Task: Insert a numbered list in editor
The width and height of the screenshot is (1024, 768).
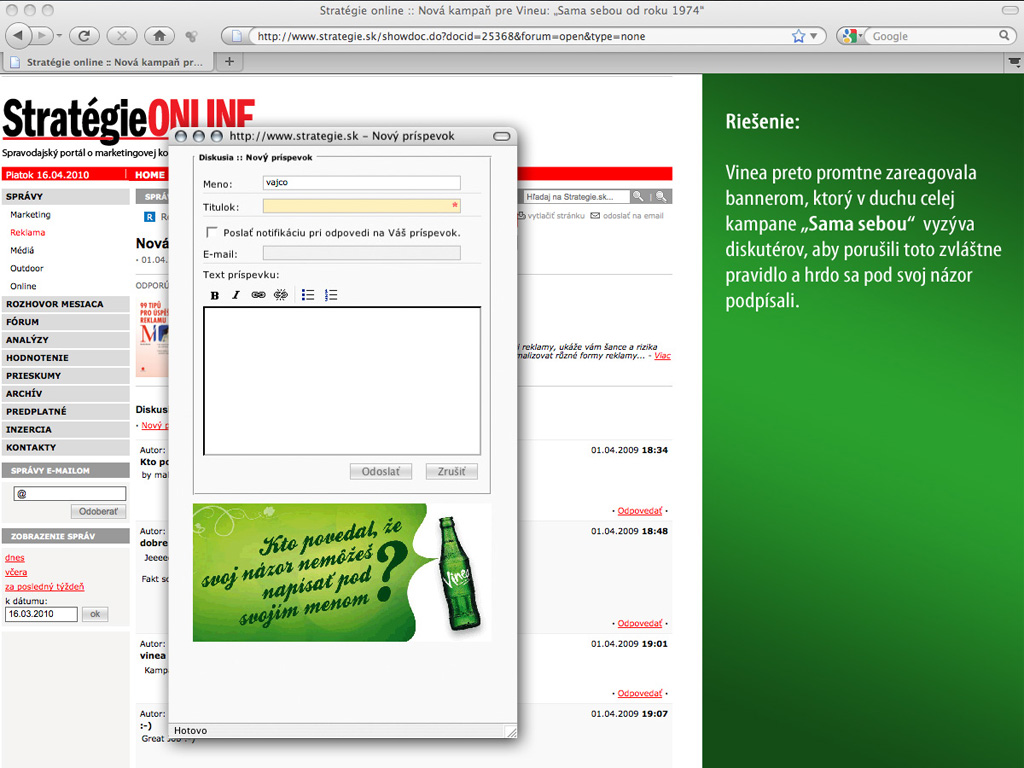Action: pyautogui.click(x=331, y=295)
